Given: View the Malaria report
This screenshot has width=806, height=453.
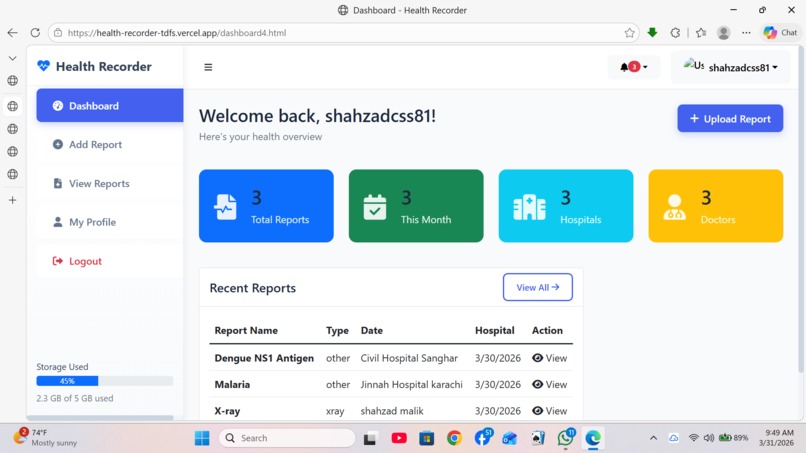Looking at the screenshot, I should tap(549, 384).
